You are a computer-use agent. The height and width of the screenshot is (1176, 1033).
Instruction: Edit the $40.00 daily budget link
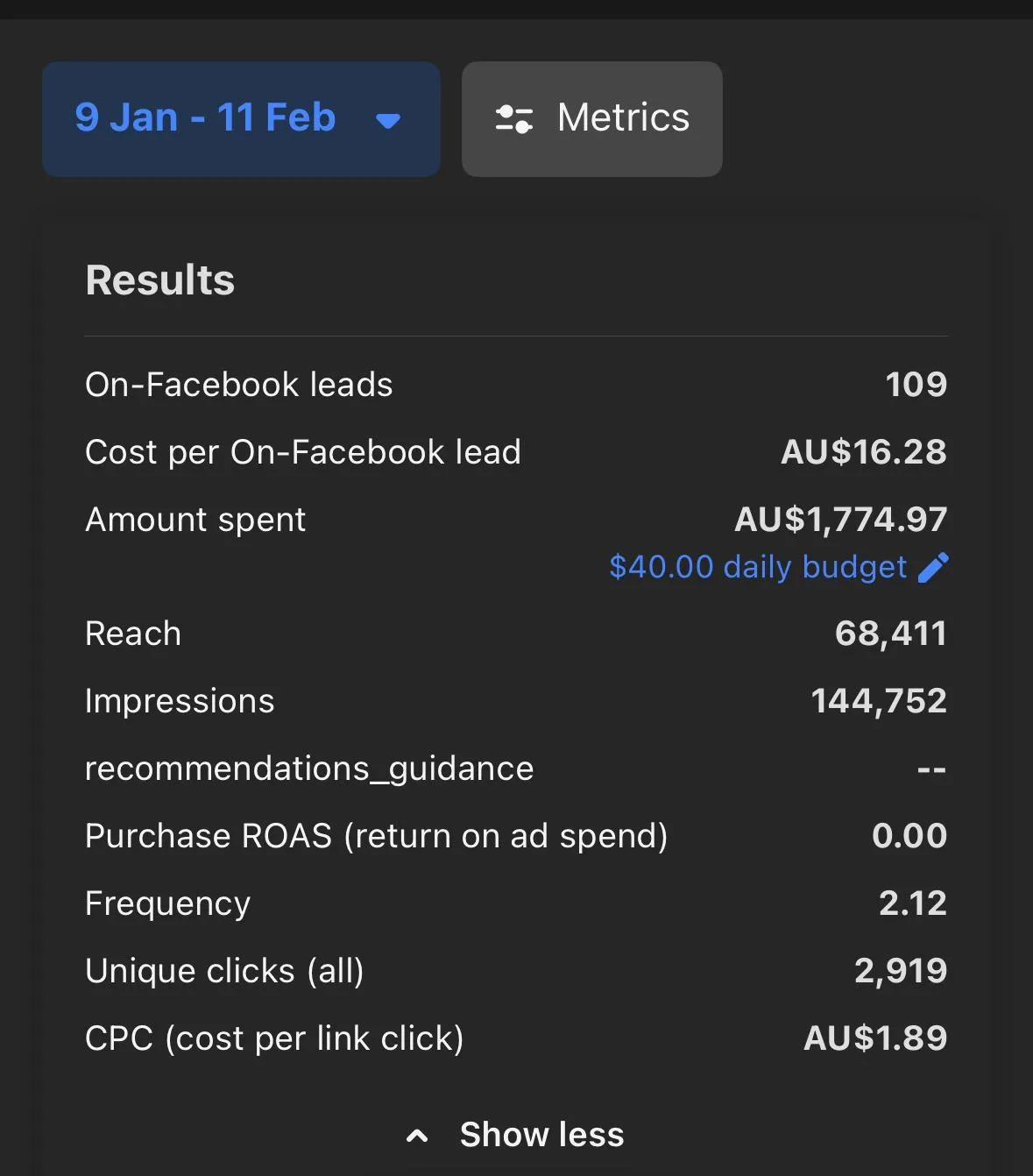tap(758, 567)
